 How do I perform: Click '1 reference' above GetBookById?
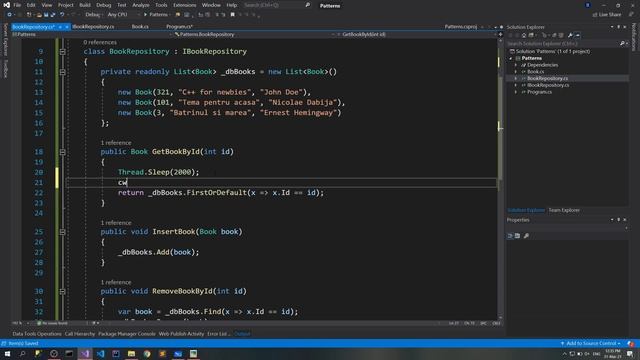pos(116,143)
